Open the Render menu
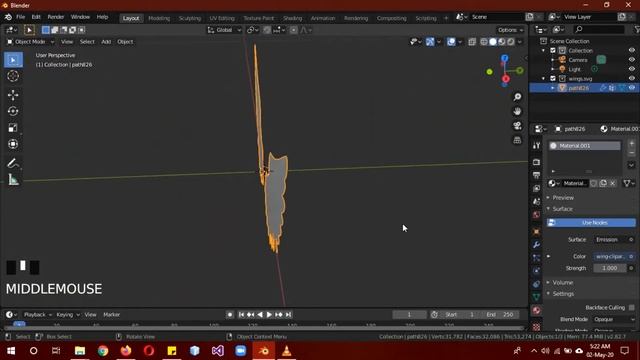Screen dimensions: 640x360 (56, 17)
